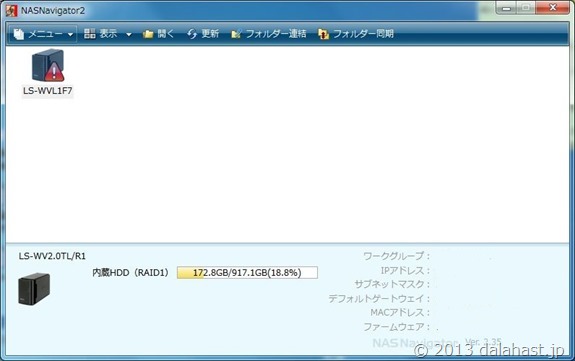Click the デフォルトゲートウェイ field label

379,299
